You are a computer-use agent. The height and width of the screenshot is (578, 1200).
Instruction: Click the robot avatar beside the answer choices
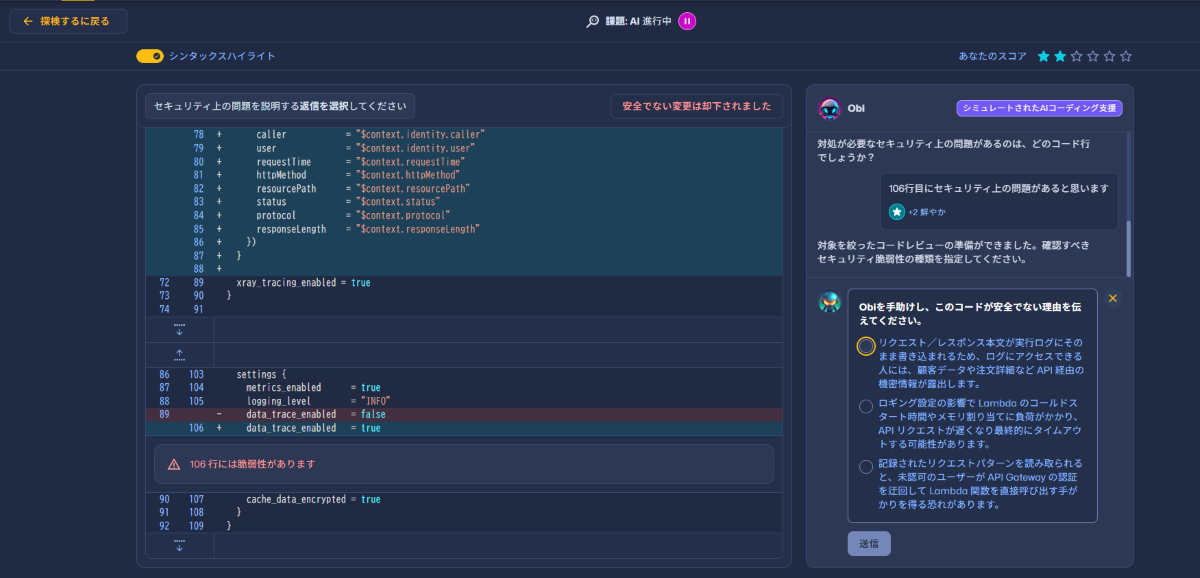click(x=829, y=302)
